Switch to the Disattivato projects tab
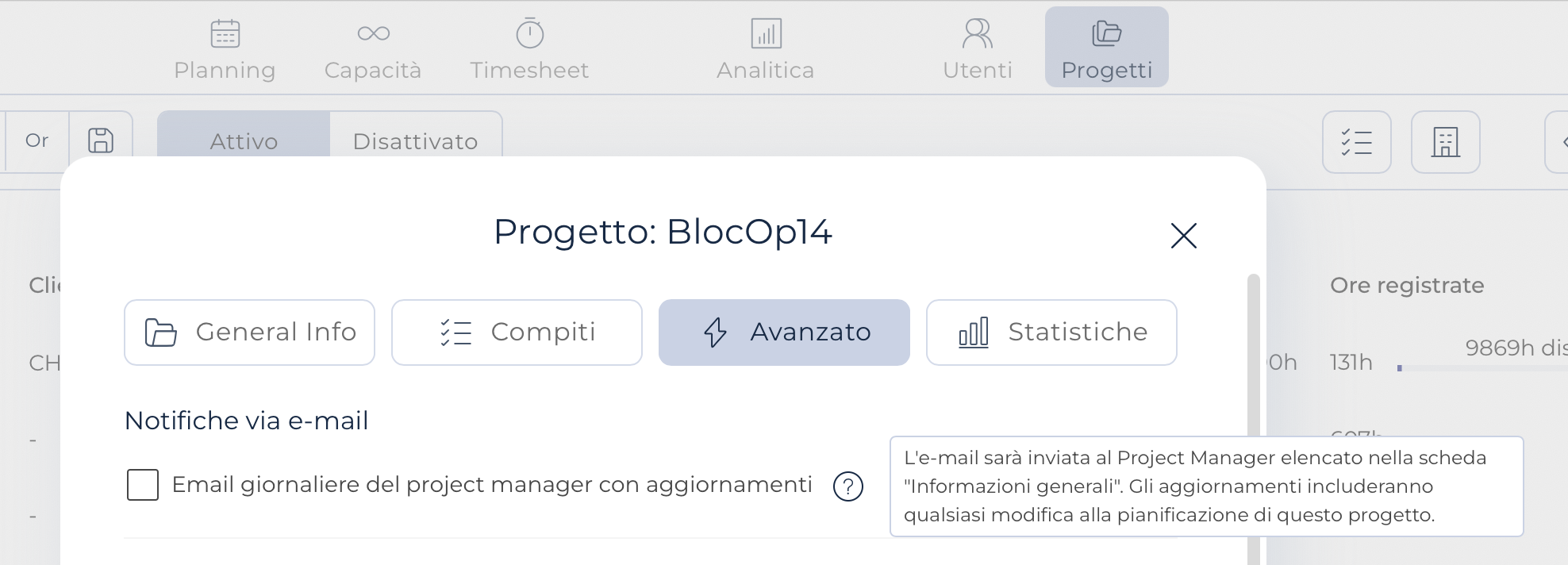Viewport: 1568px width, 565px height. click(x=416, y=141)
